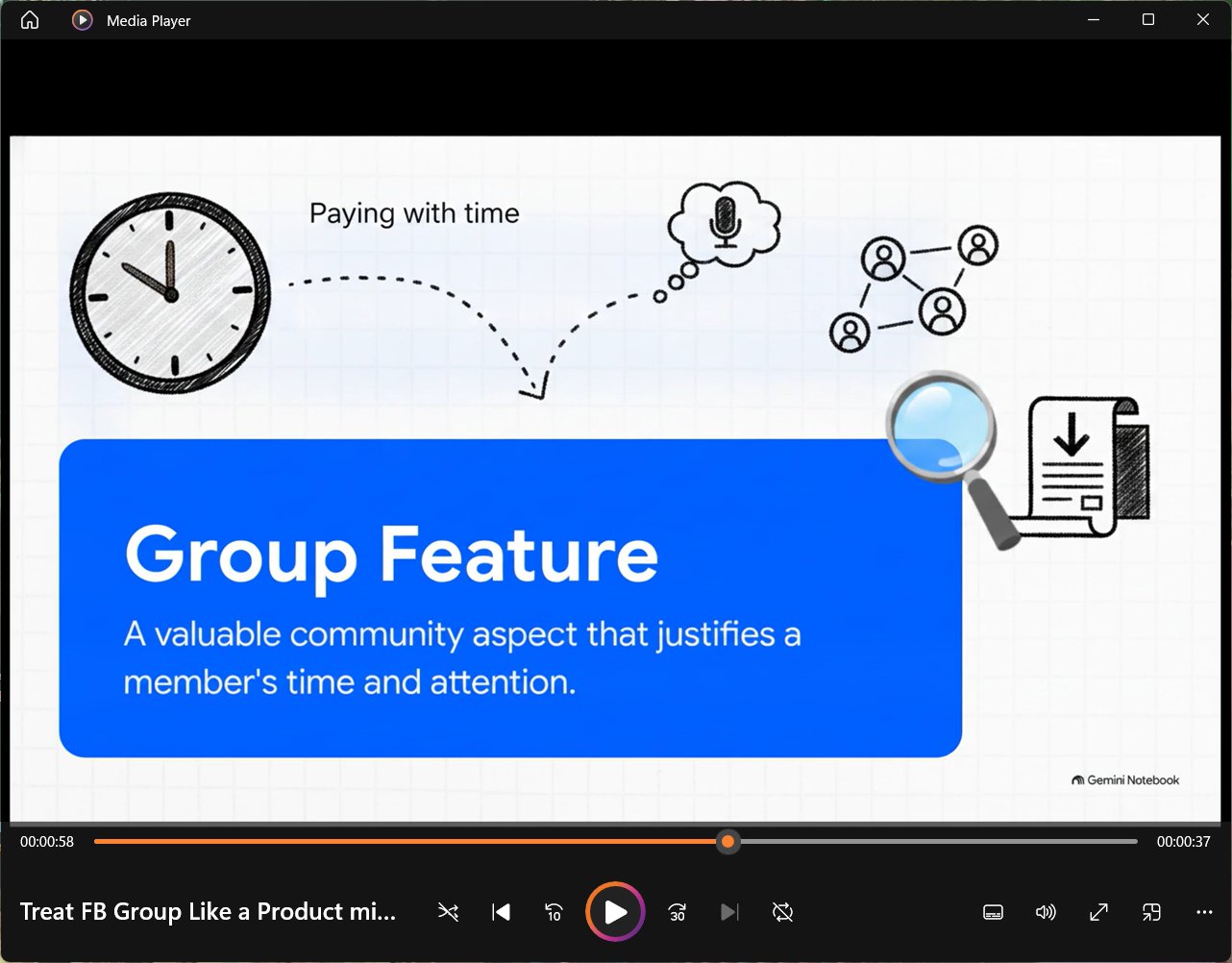Go to previous track
1232x963 pixels.
tap(501, 912)
